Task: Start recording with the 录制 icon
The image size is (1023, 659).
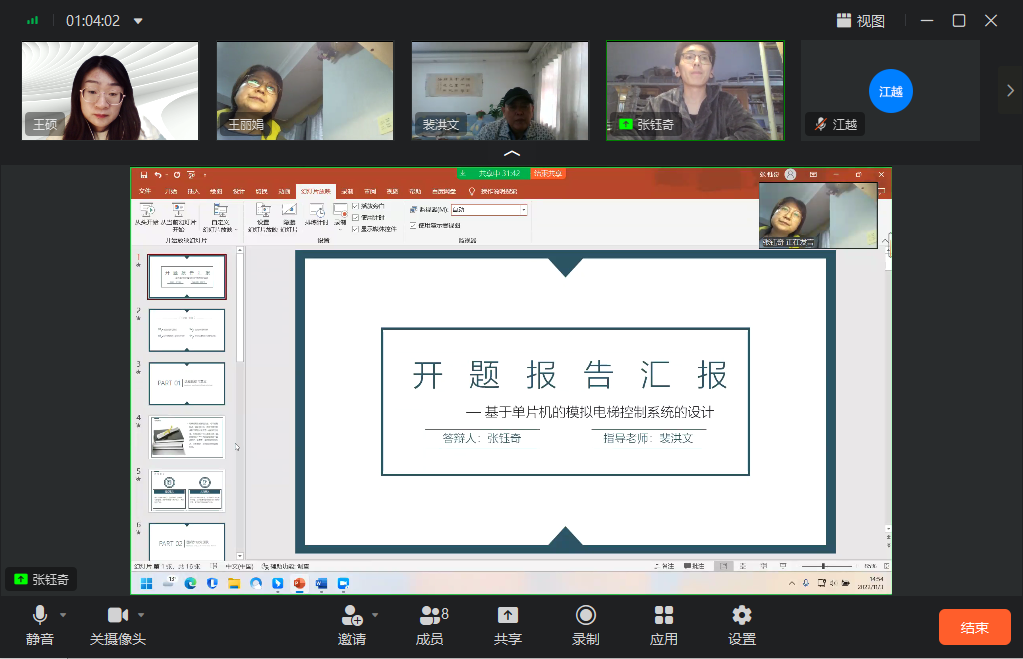Action: click(x=586, y=616)
